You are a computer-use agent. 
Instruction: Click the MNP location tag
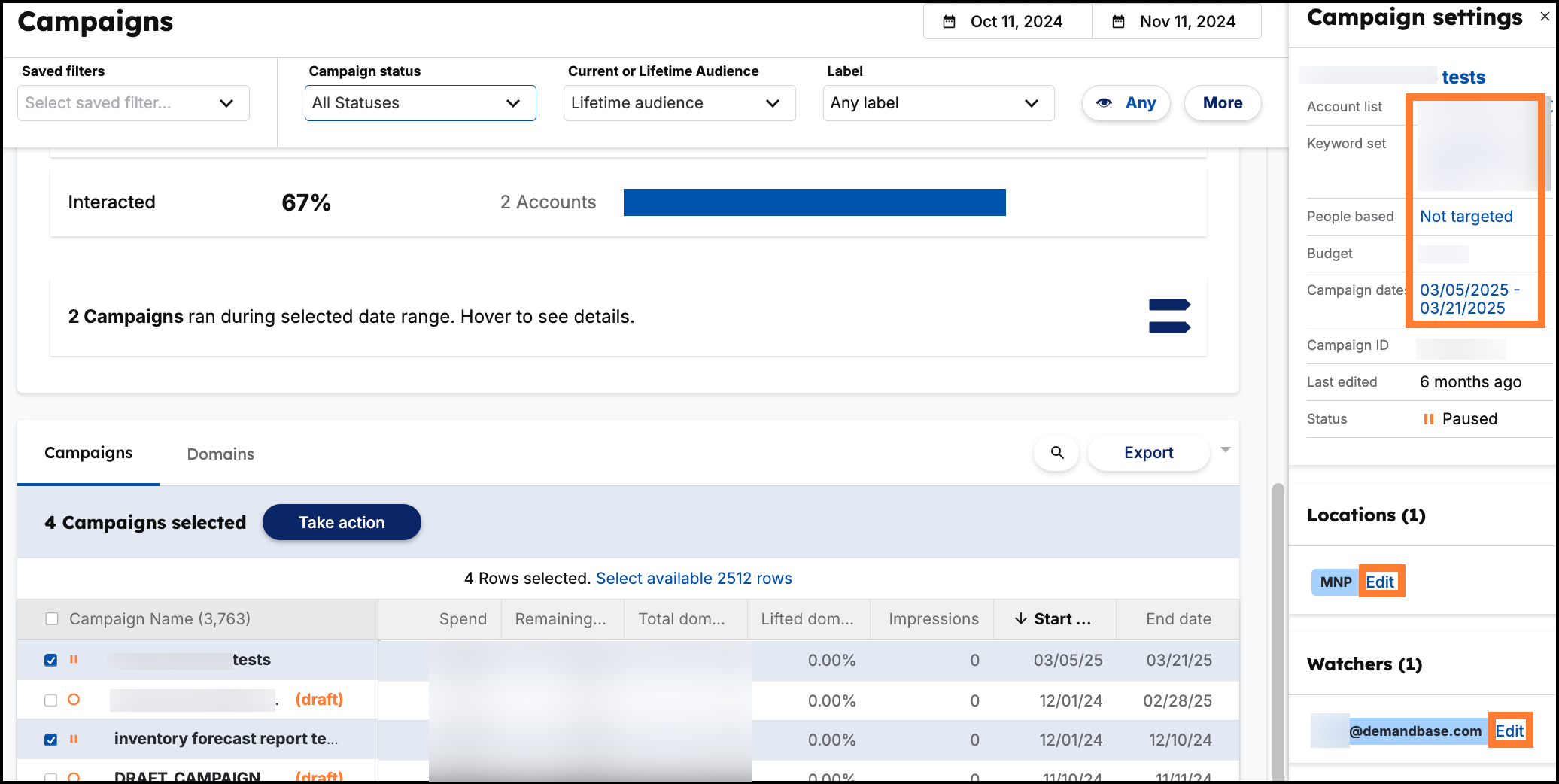1336,582
